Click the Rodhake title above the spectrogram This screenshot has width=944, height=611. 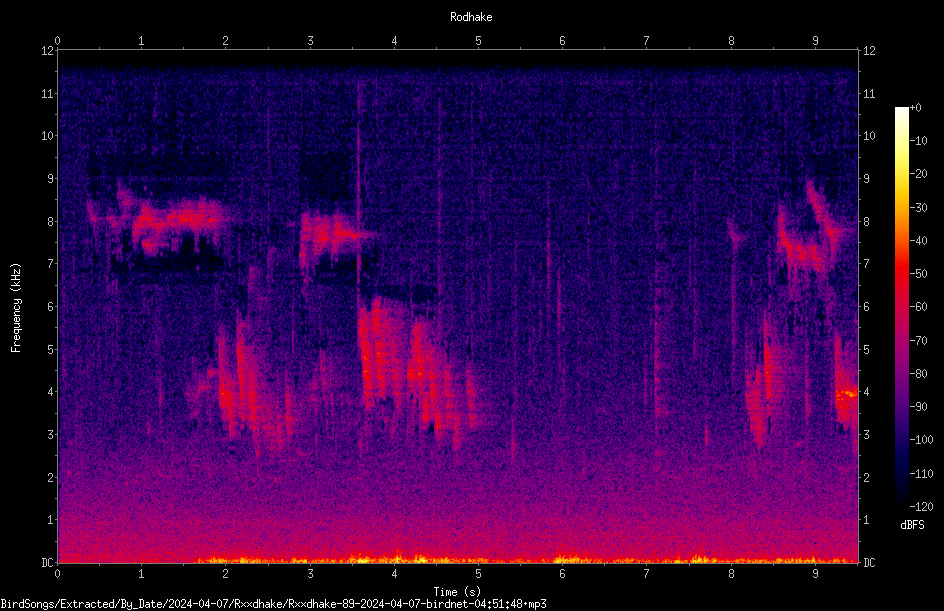[471, 17]
